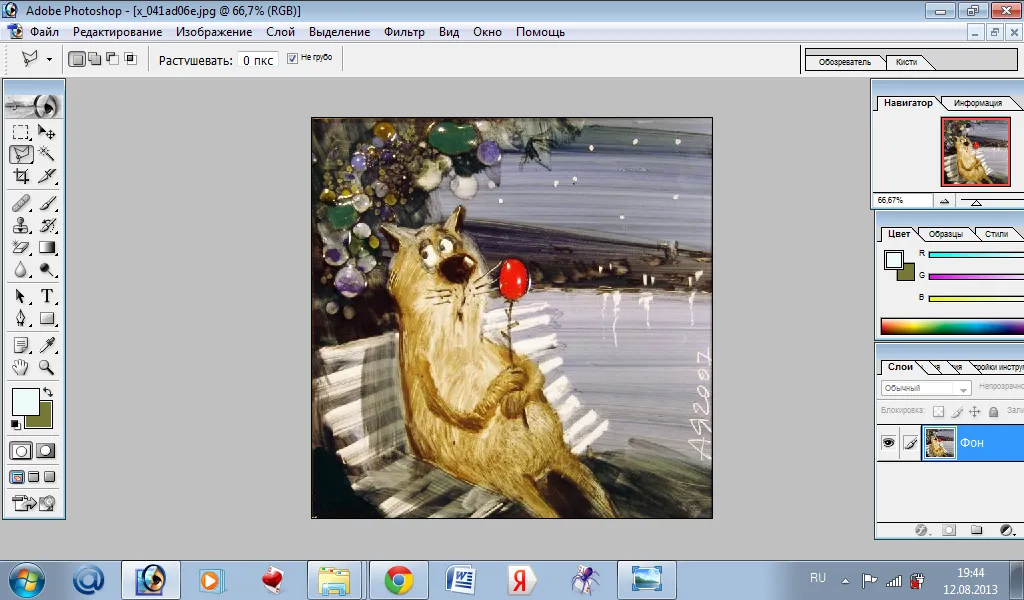Select the Rectangular Marquee tool

click(21, 133)
